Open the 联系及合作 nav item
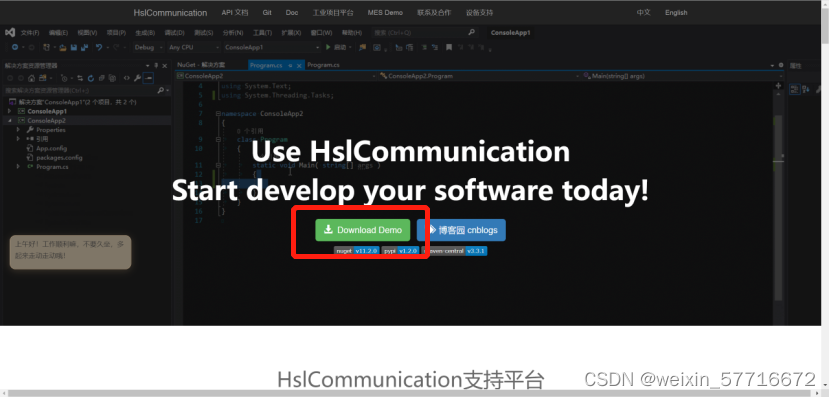 pyautogui.click(x=434, y=13)
